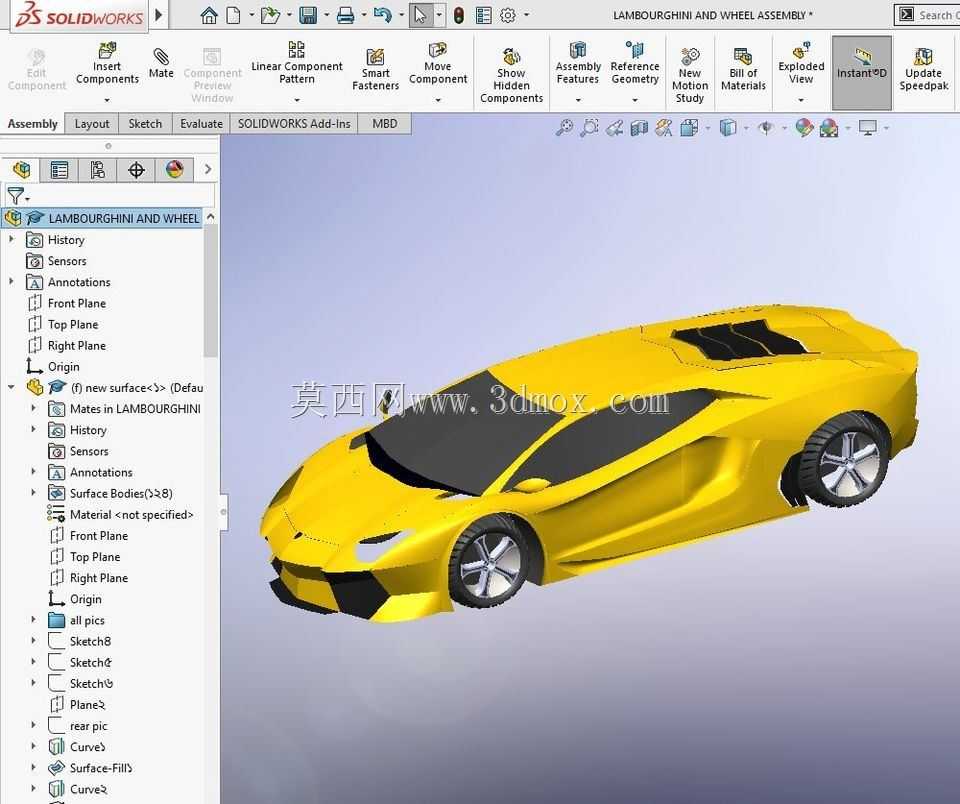960x804 pixels.
Task: Open Assembly Features dropdown arrow
Action: coord(578,100)
